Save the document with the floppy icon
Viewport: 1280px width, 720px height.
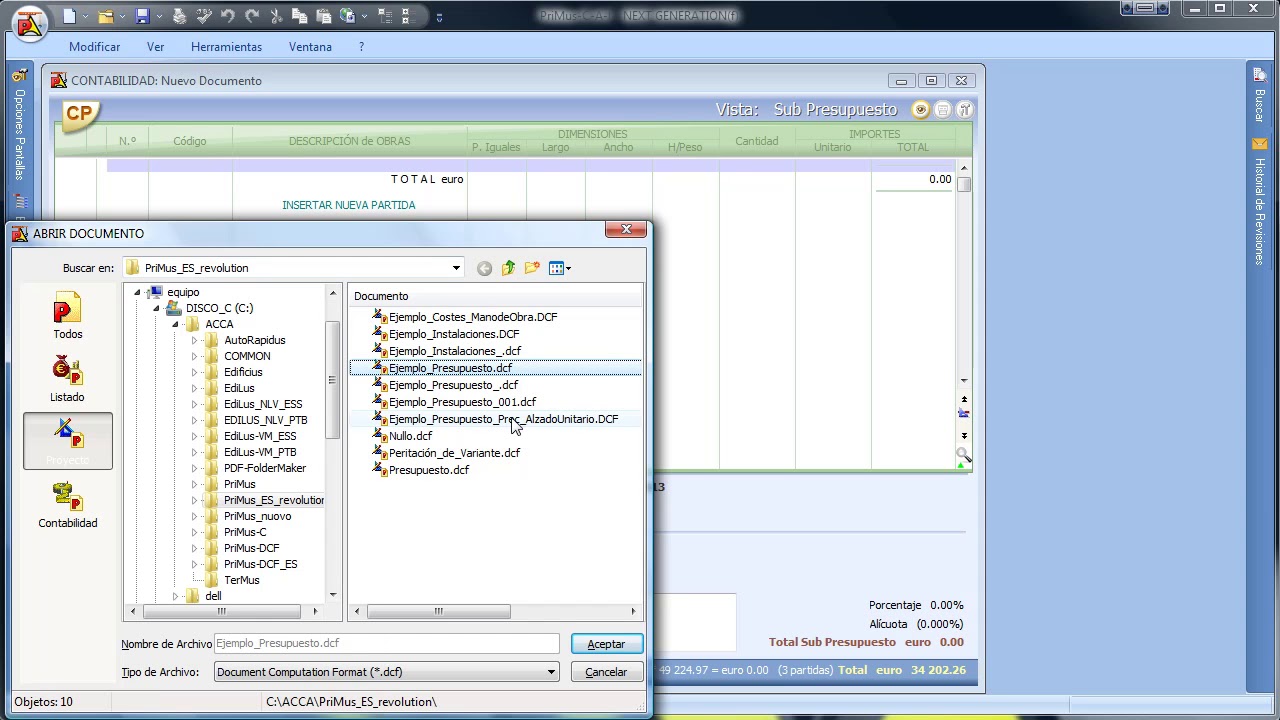(142, 16)
